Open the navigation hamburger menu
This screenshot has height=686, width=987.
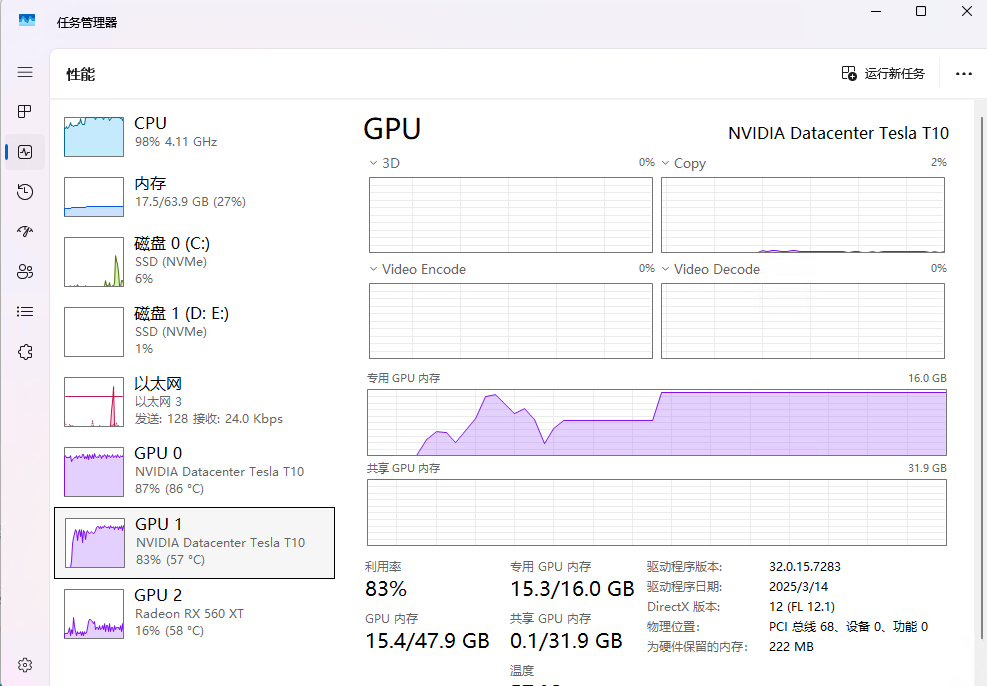pos(25,71)
